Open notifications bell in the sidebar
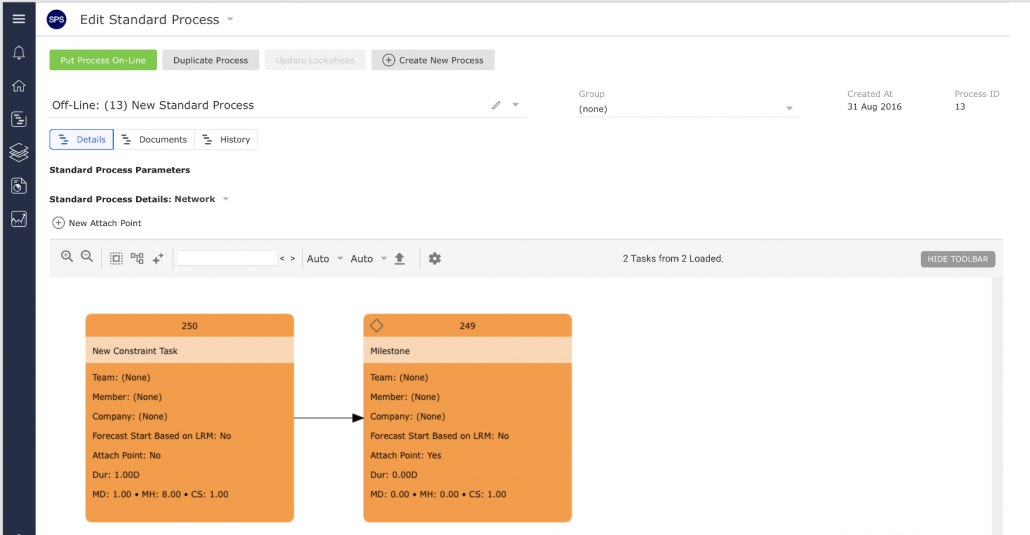 [x=18, y=53]
